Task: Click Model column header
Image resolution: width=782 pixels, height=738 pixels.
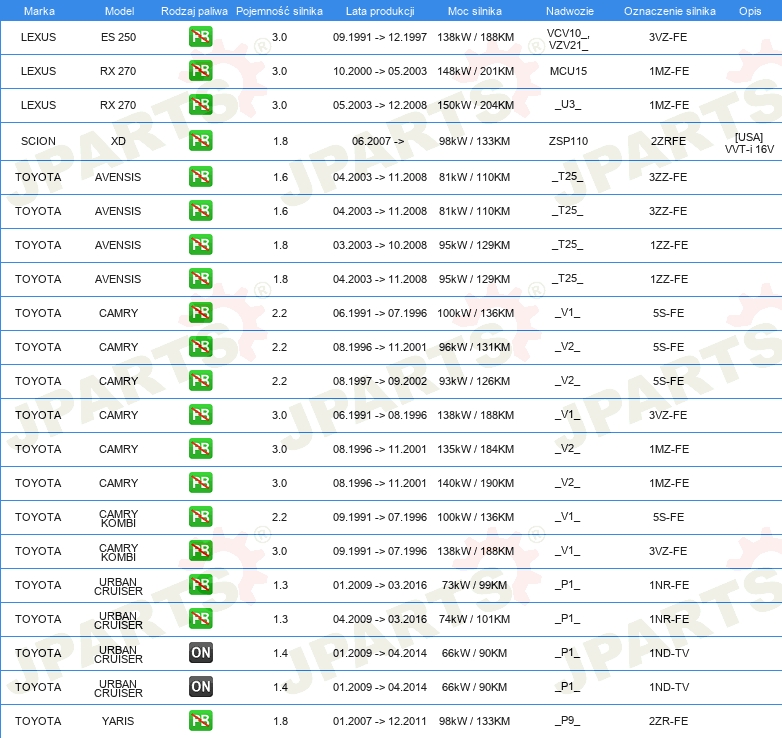Action: 119,11
